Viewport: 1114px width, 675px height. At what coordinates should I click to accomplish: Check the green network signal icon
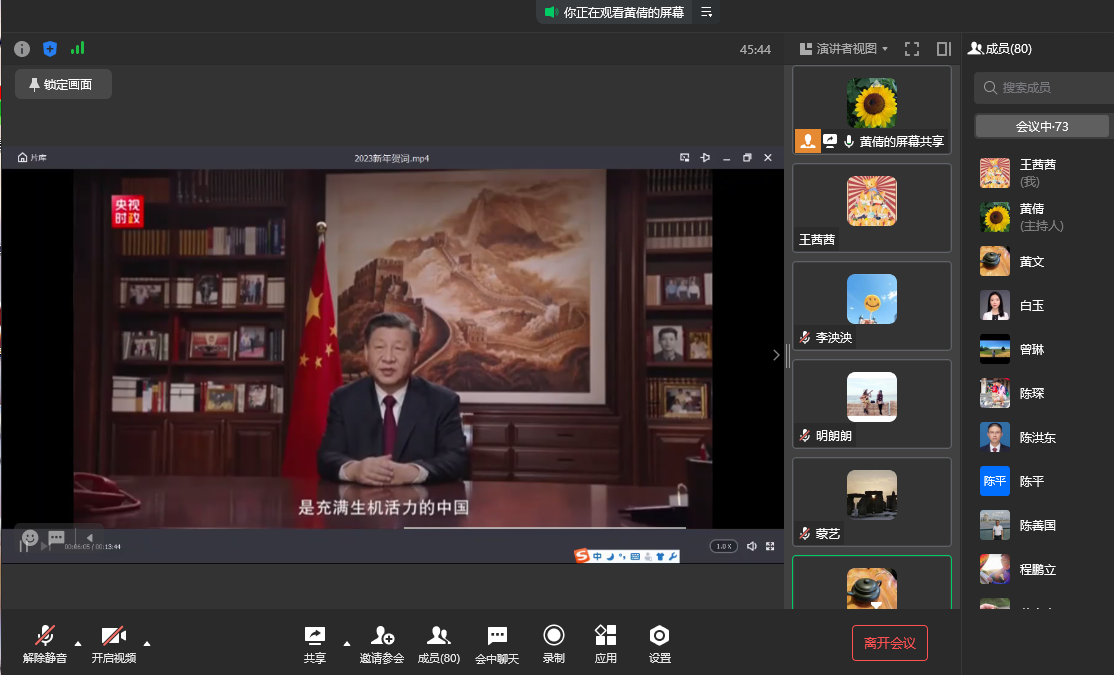pyautogui.click(x=78, y=48)
